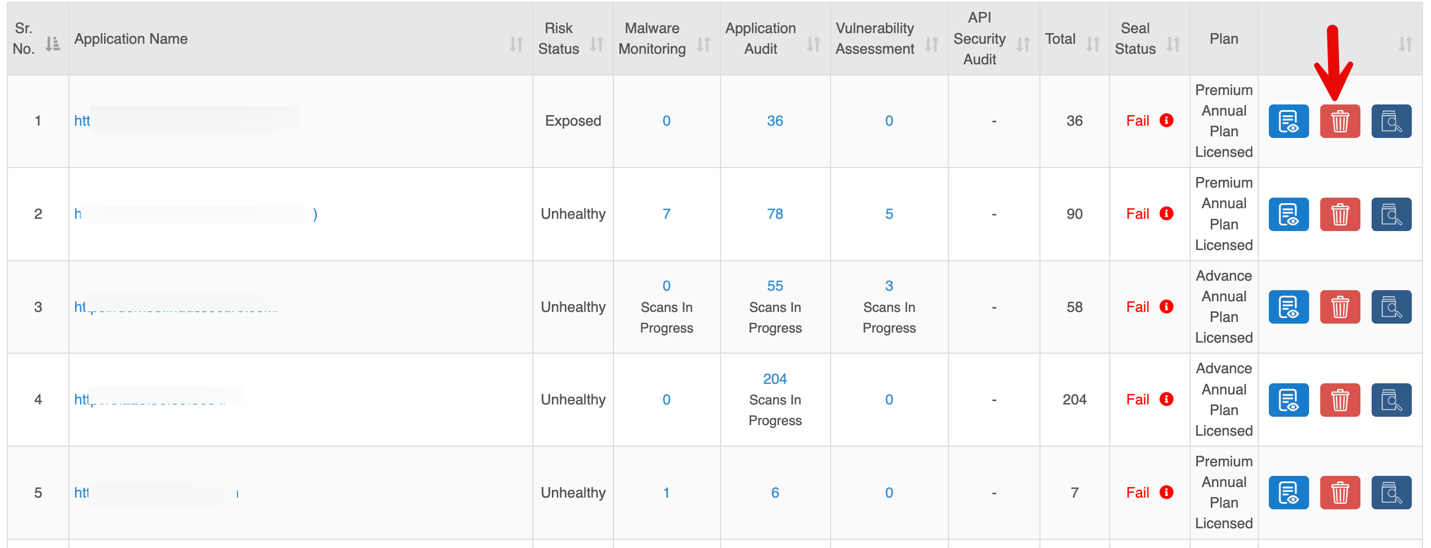The image size is (1431, 548).
Task: Click Vulnerability Assessment count 3 in row 3
Action: tap(889, 286)
